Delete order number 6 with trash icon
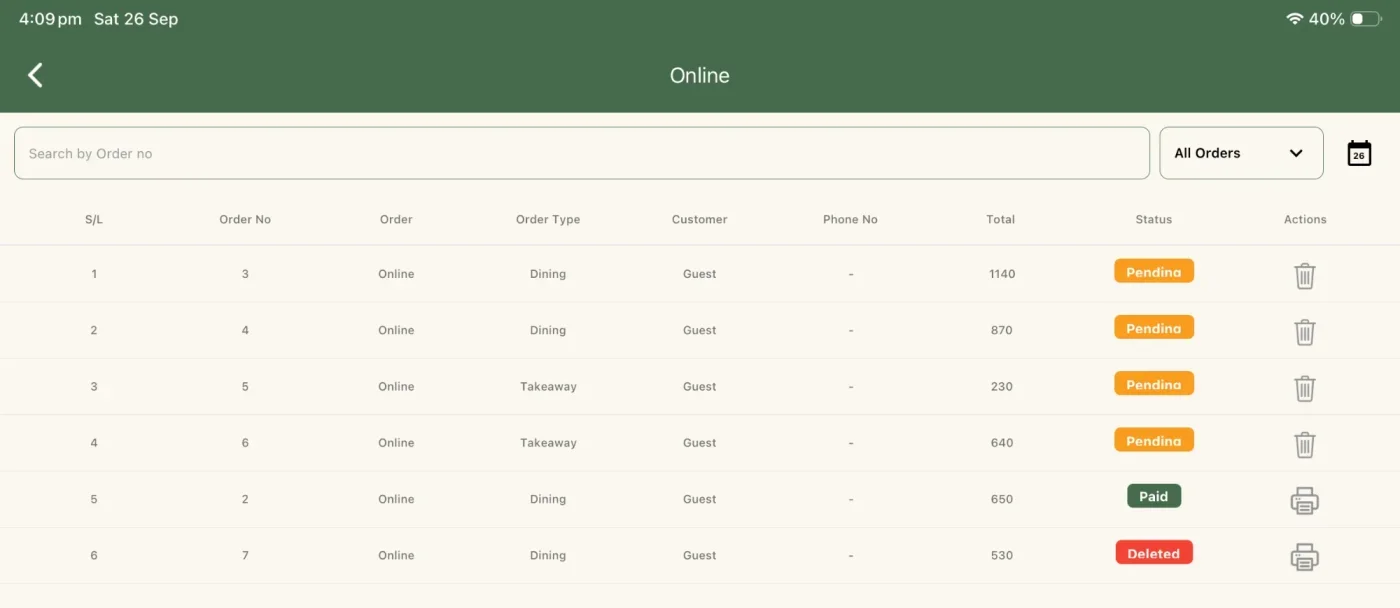 [x=1305, y=444]
